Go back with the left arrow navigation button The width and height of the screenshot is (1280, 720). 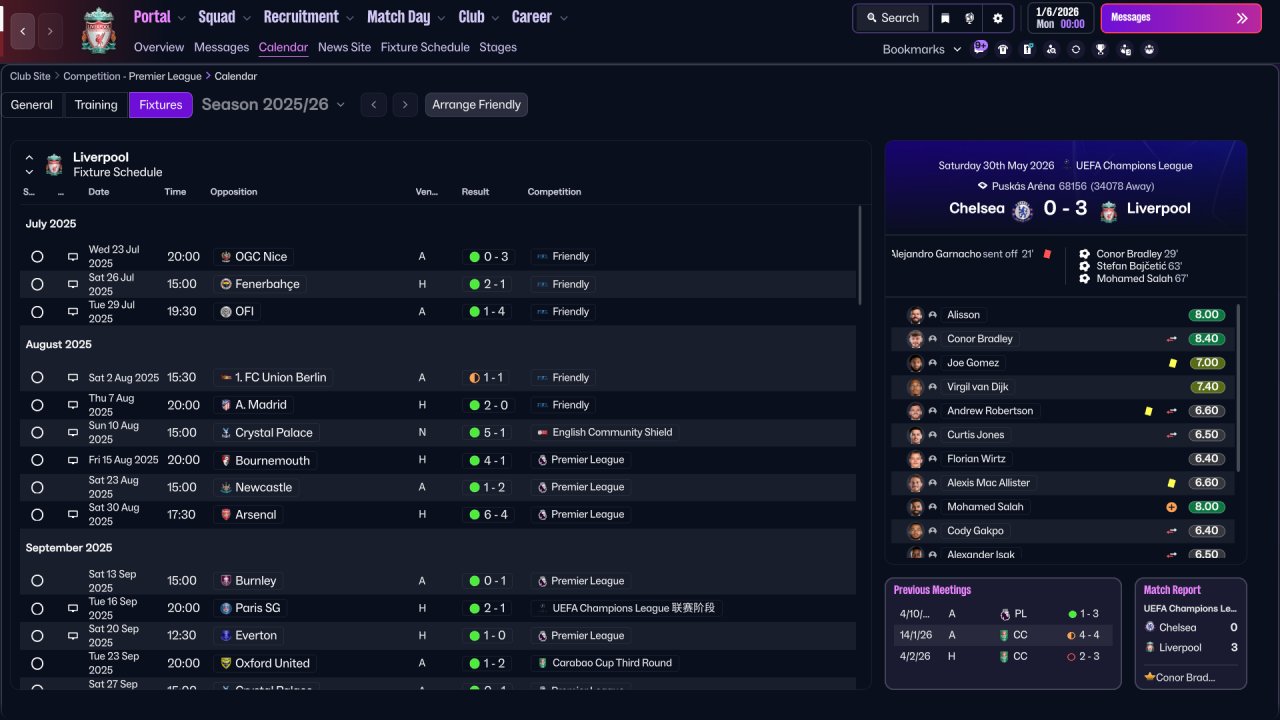(23, 31)
